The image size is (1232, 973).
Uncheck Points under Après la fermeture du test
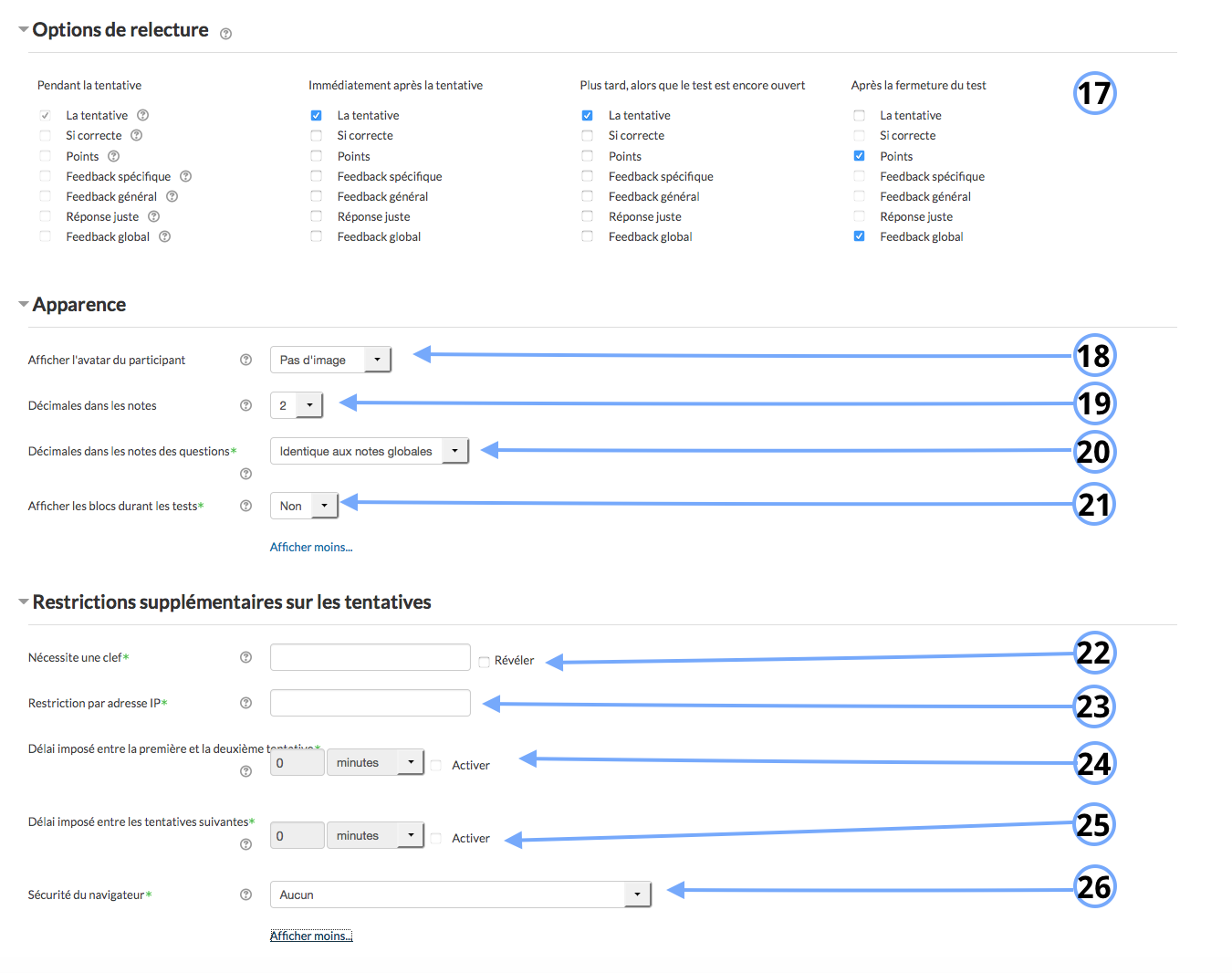click(x=859, y=156)
